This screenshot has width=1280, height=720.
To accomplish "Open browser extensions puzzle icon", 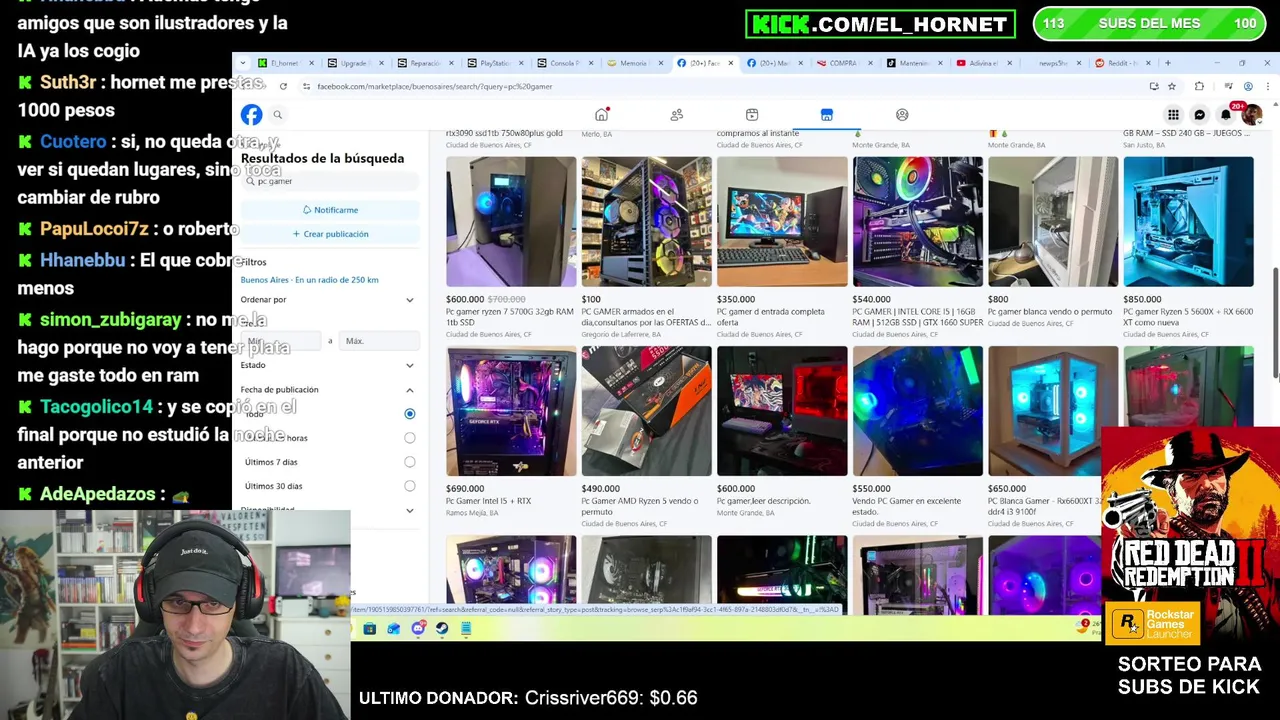I will (1199, 87).
